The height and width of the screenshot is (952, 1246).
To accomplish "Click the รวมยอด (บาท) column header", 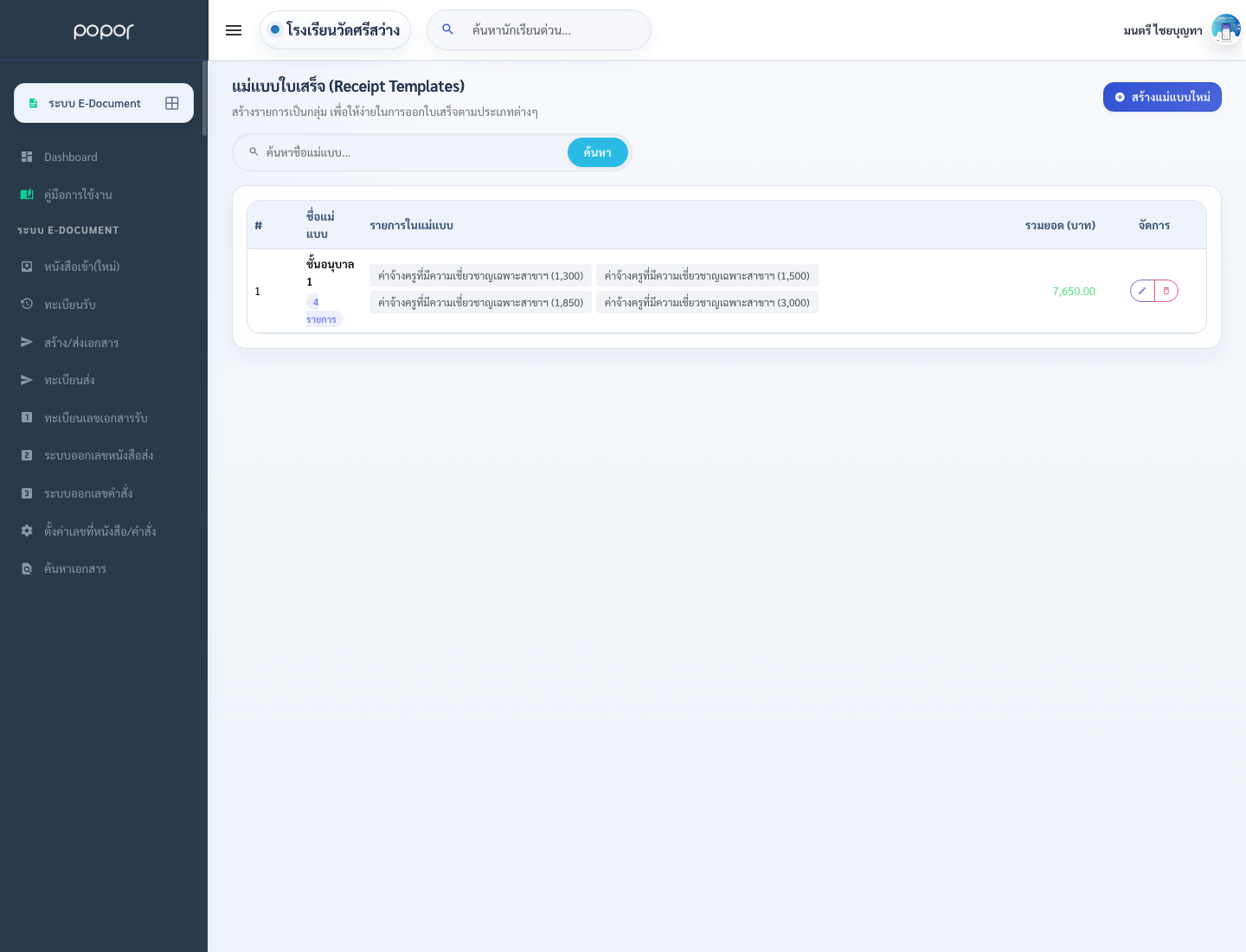I will 1060,225.
